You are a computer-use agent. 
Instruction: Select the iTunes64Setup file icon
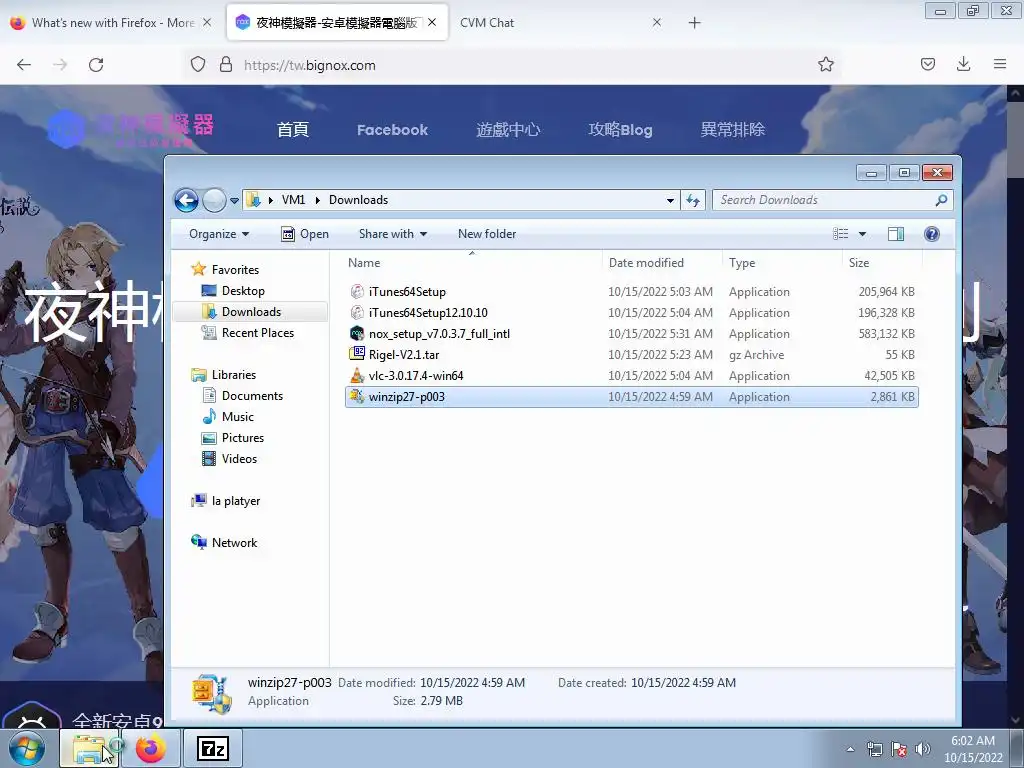coord(357,292)
